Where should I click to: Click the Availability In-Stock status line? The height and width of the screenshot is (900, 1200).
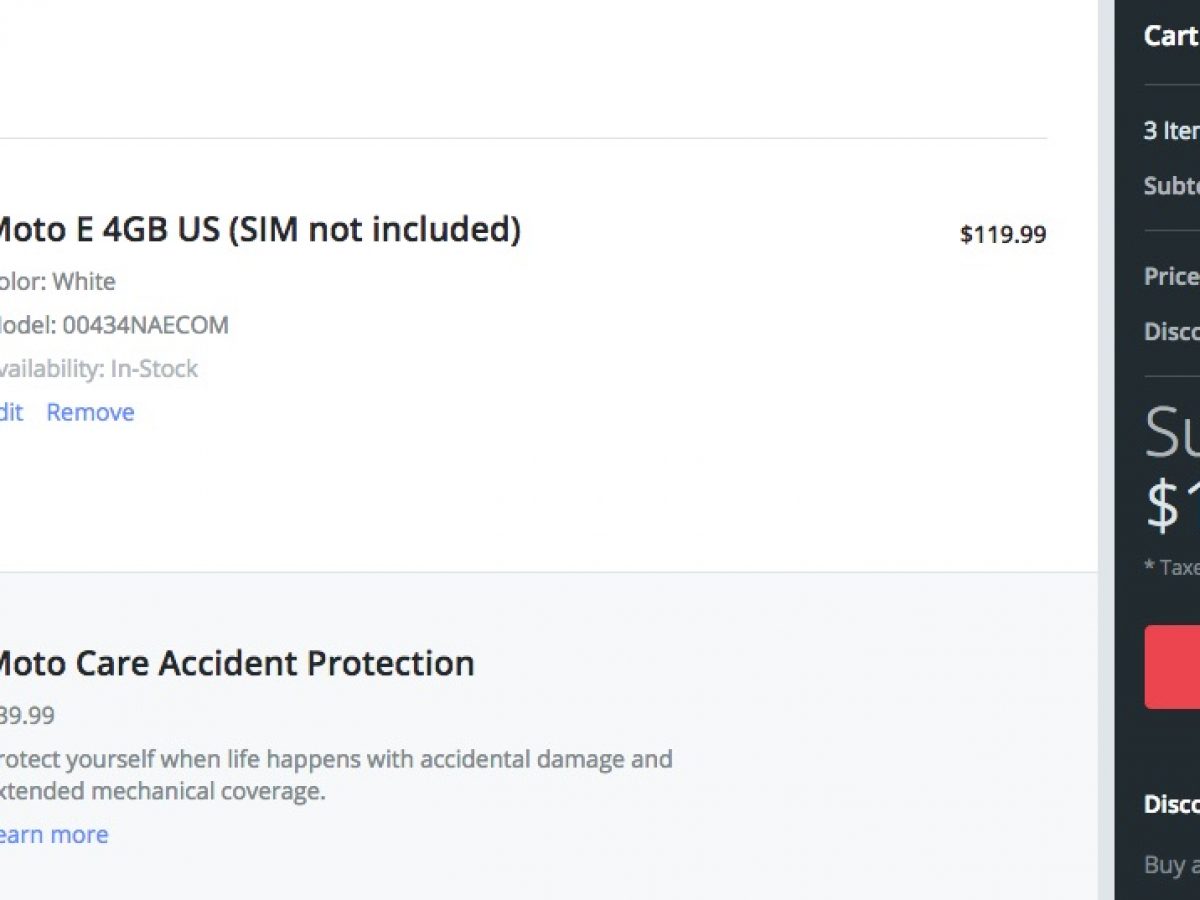click(x=98, y=368)
